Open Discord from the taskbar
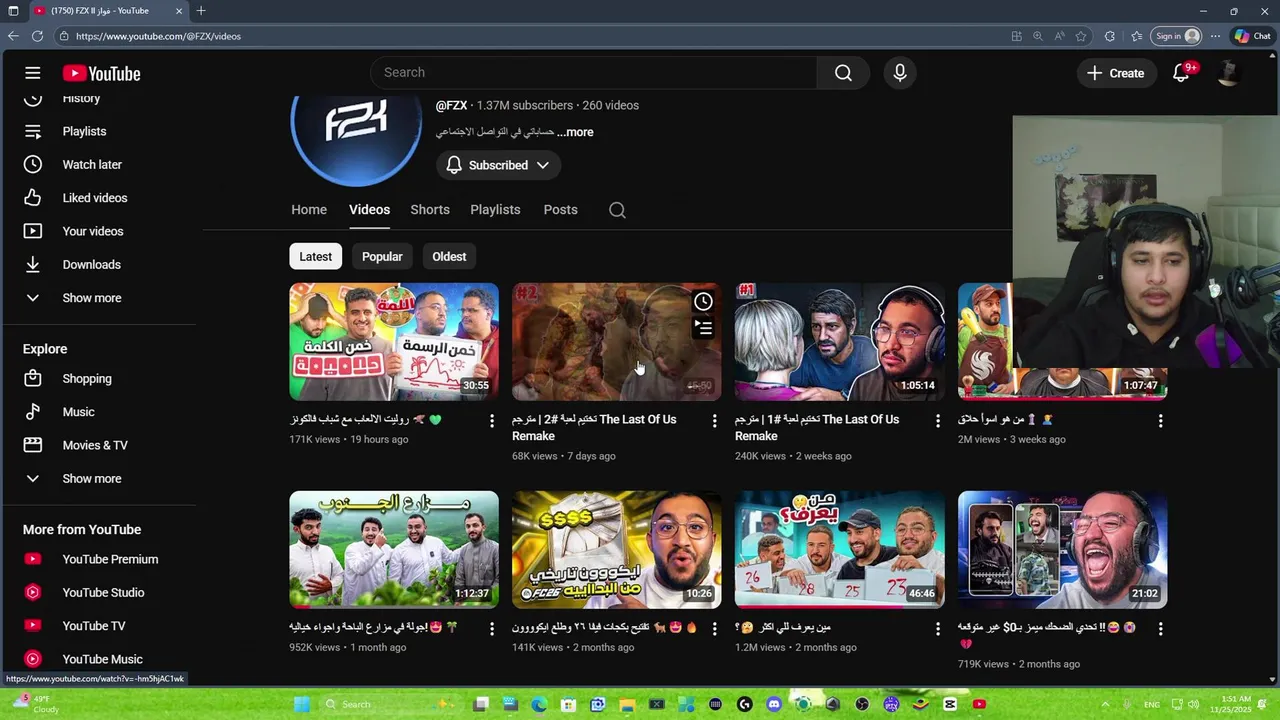Viewport: 1280px width, 720px height. point(774,704)
